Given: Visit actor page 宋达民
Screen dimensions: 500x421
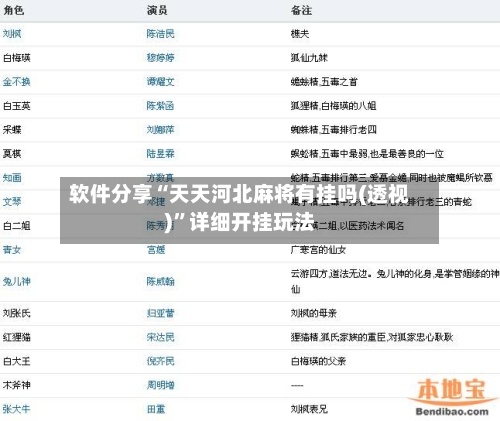Looking at the screenshot, I should point(160,337).
